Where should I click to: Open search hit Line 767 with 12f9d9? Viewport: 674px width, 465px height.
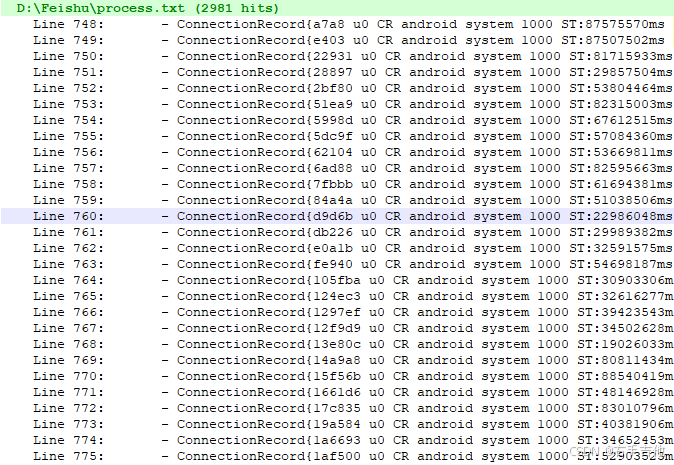[337, 328]
